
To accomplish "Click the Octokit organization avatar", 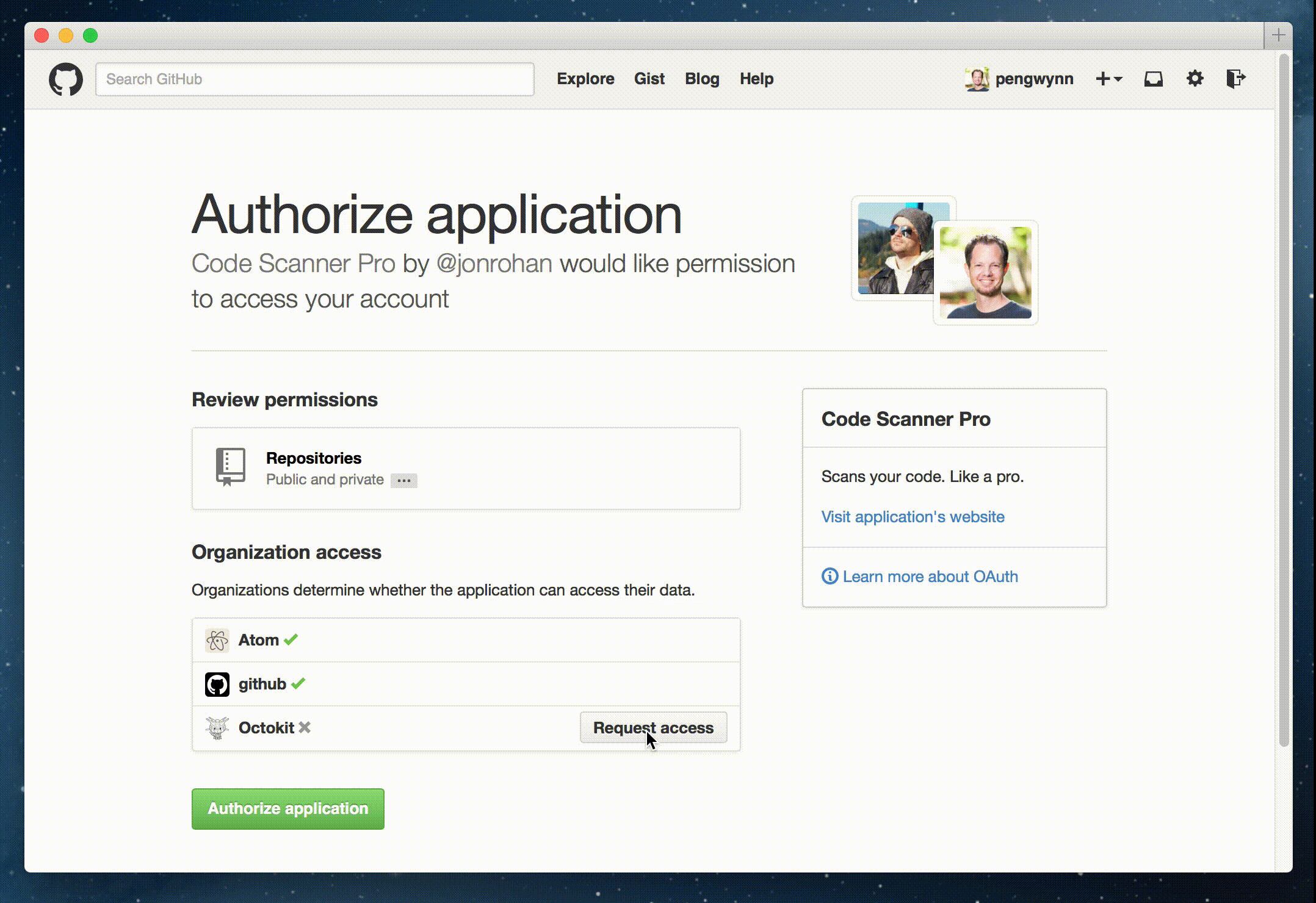I will 217,729.
